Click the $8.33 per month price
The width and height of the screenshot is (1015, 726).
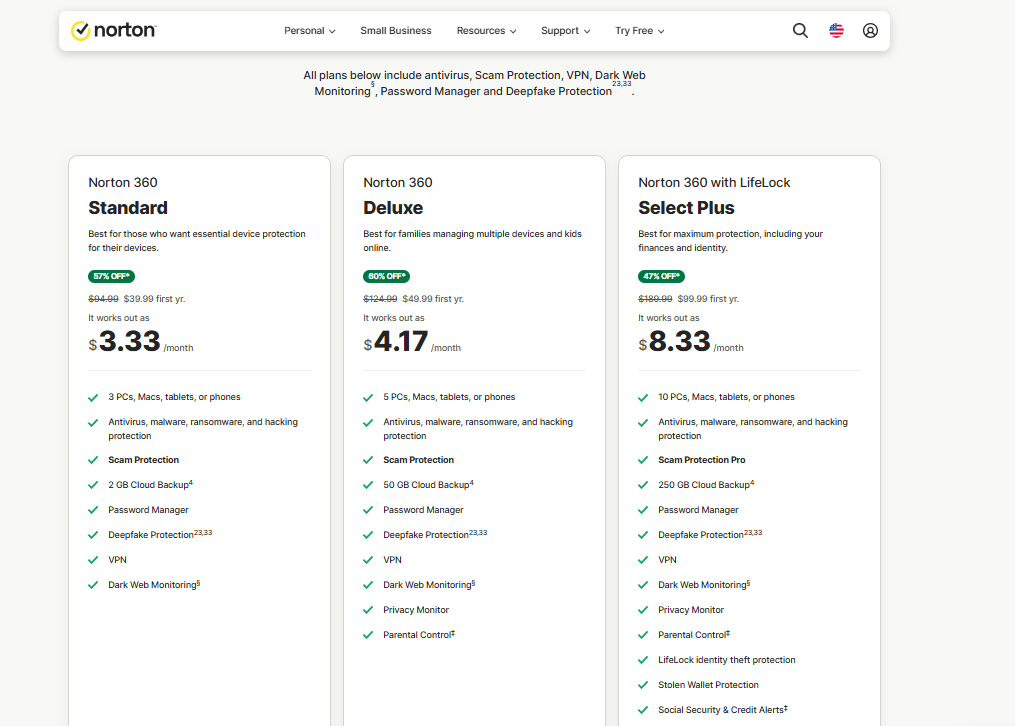[691, 342]
